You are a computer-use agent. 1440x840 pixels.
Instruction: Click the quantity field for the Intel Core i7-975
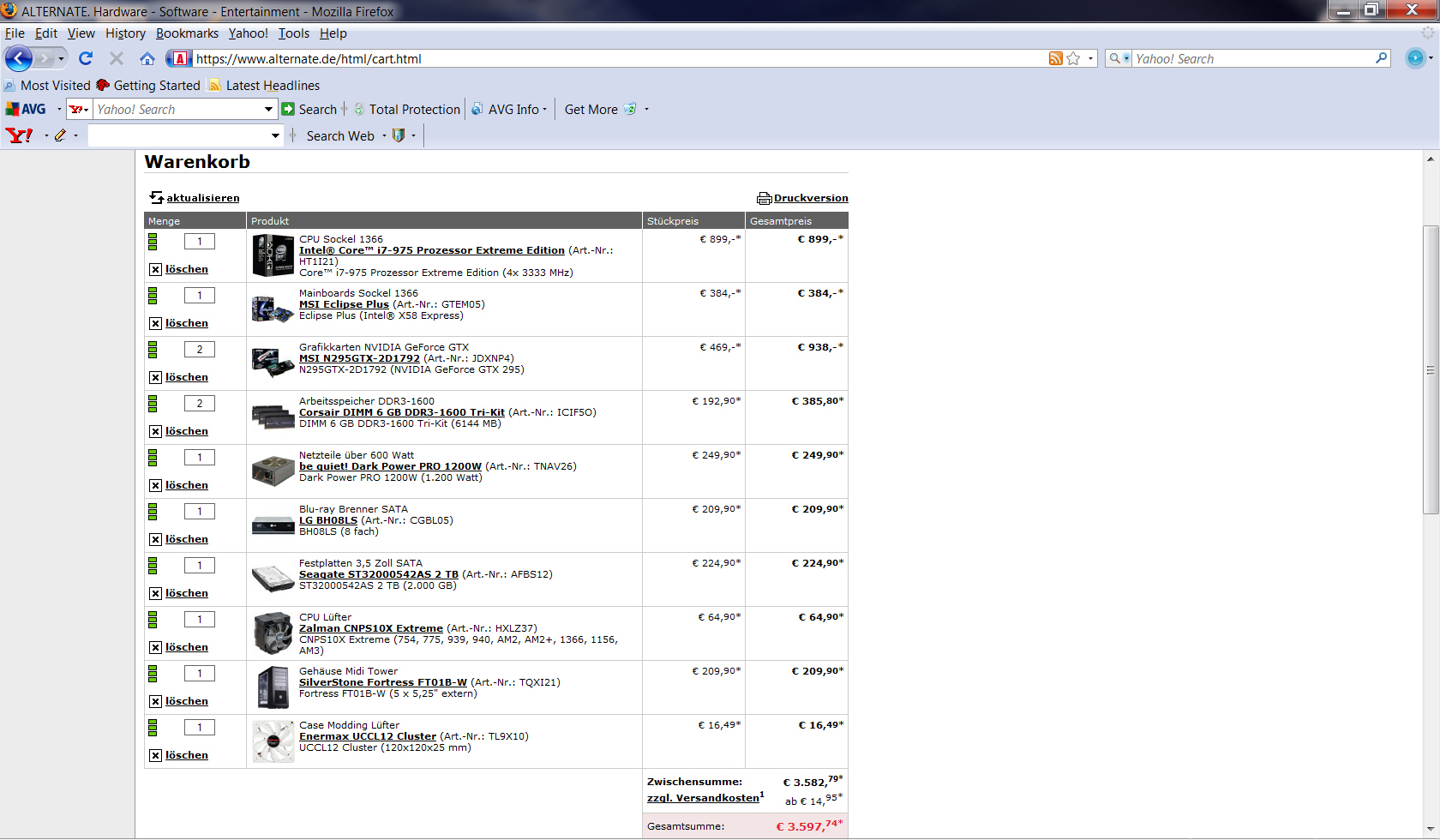200,241
